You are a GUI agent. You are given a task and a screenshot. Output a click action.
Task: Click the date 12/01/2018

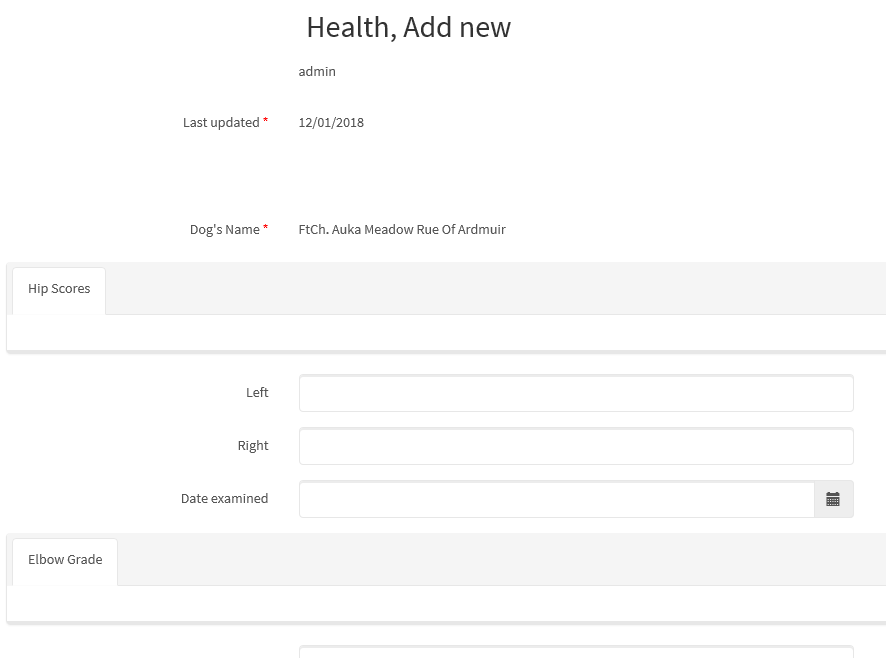pyautogui.click(x=331, y=123)
